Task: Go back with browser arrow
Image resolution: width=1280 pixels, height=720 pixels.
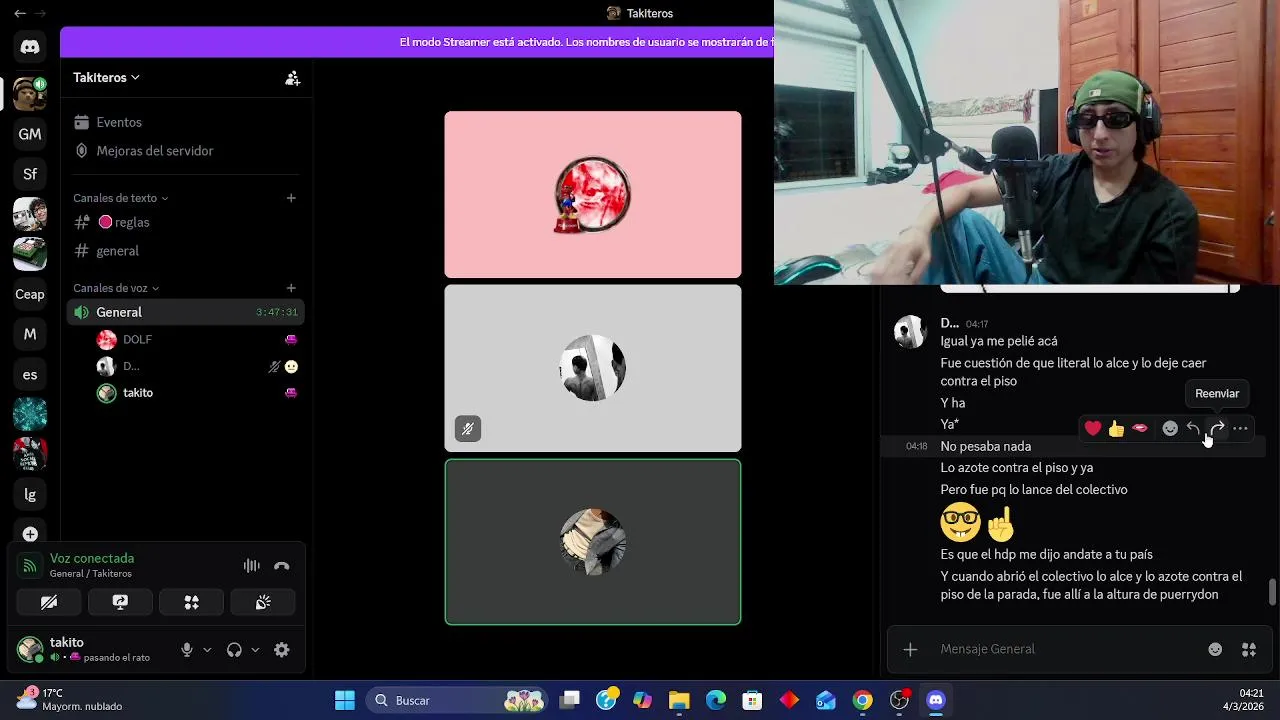Action: pyautogui.click(x=20, y=13)
